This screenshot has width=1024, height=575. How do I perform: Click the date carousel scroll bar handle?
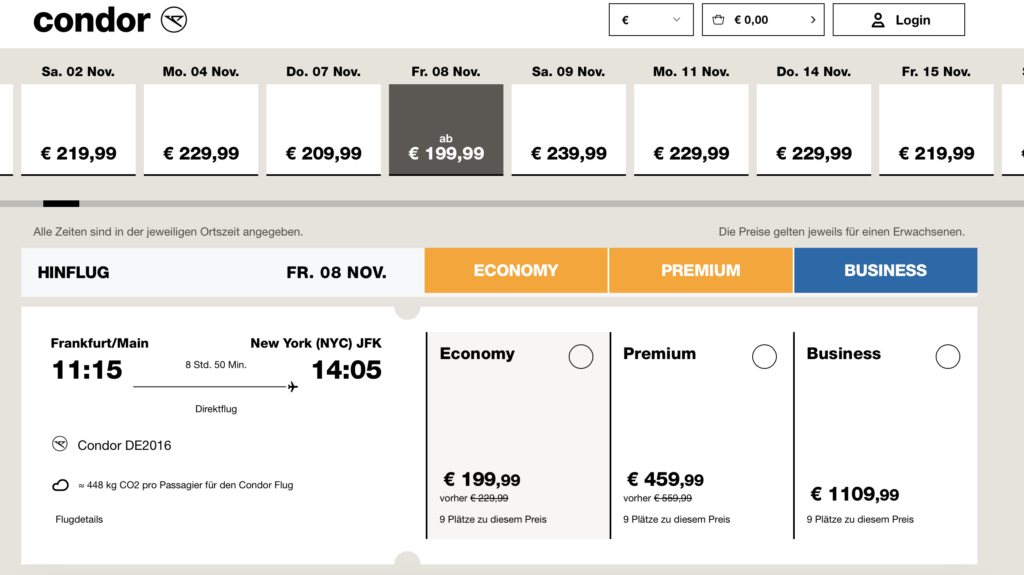tap(61, 203)
